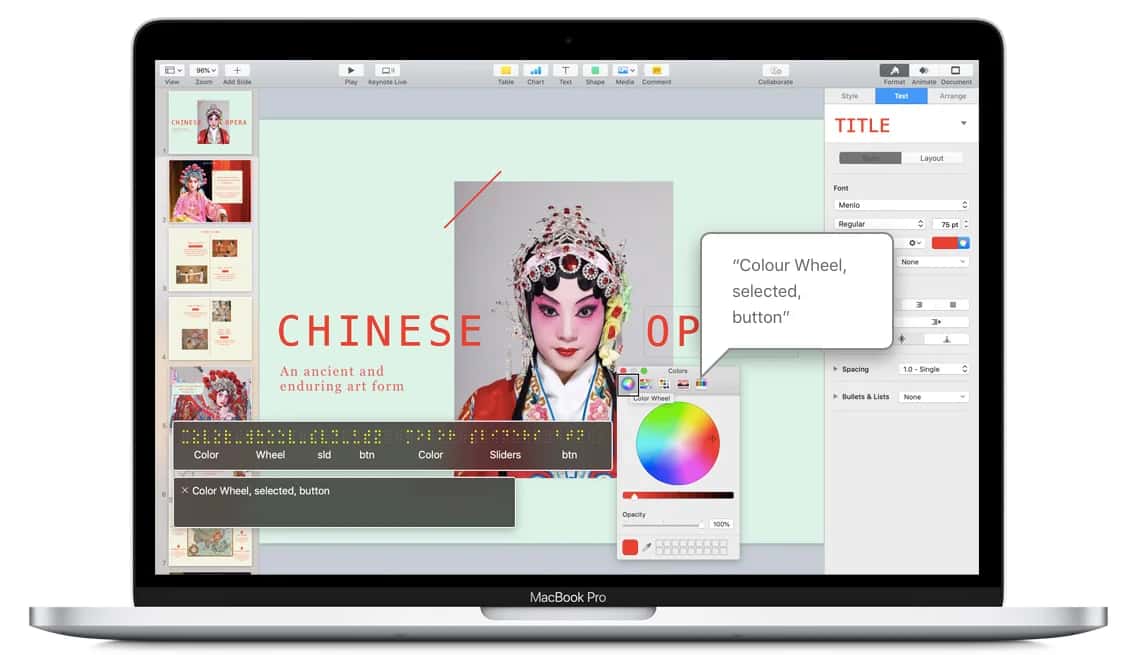Click the Add Slide plus button

236,70
